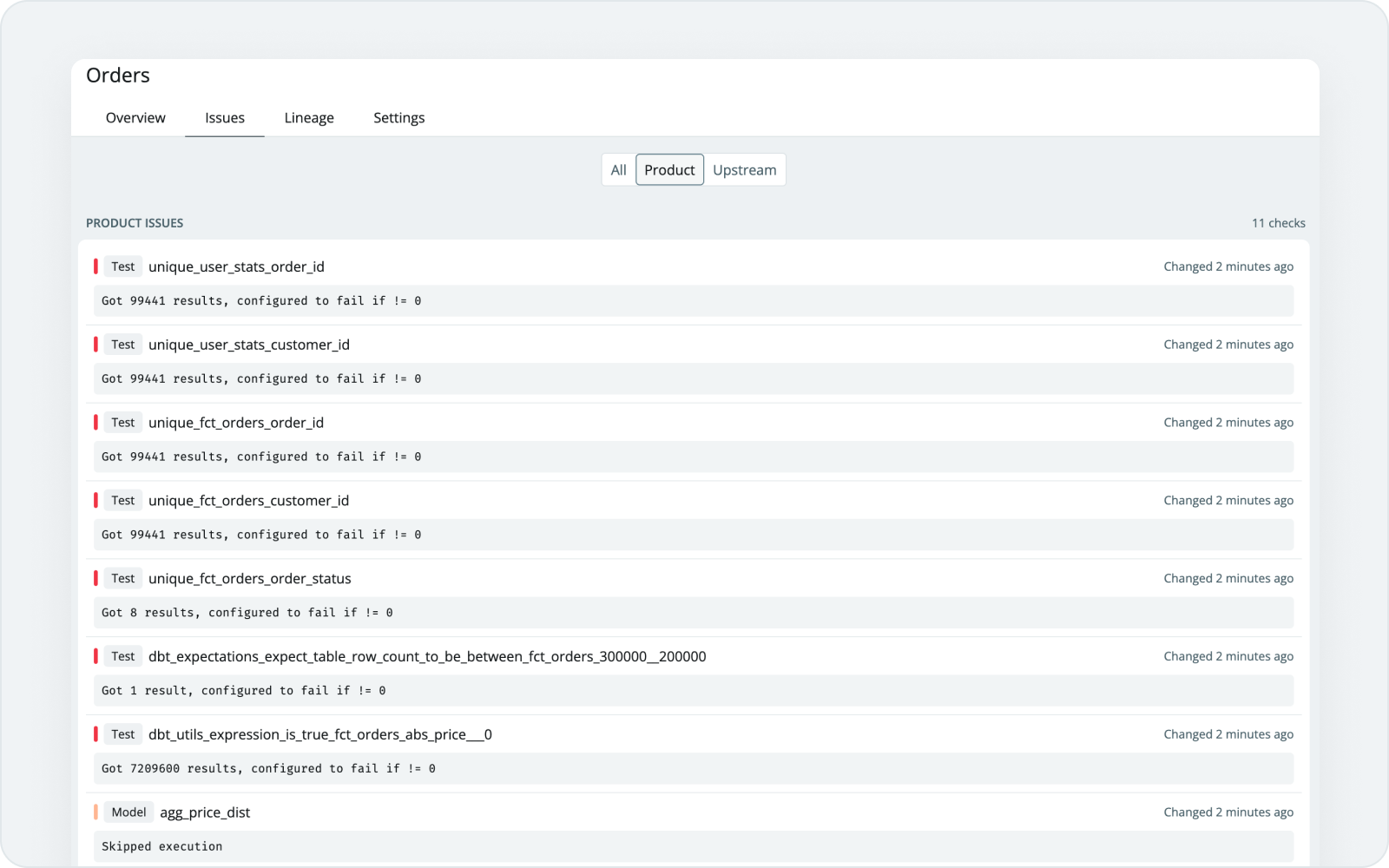This screenshot has width=1389, height=868.
Task: Click 'Changed 2 minutes ago' on unique_fct_orders_order_id row
Action: (1228, 423)
